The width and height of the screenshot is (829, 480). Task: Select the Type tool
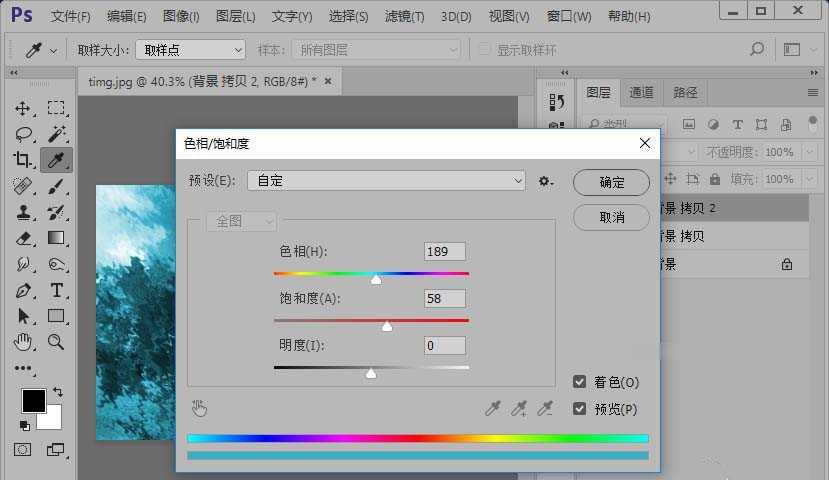pos(56,290)
